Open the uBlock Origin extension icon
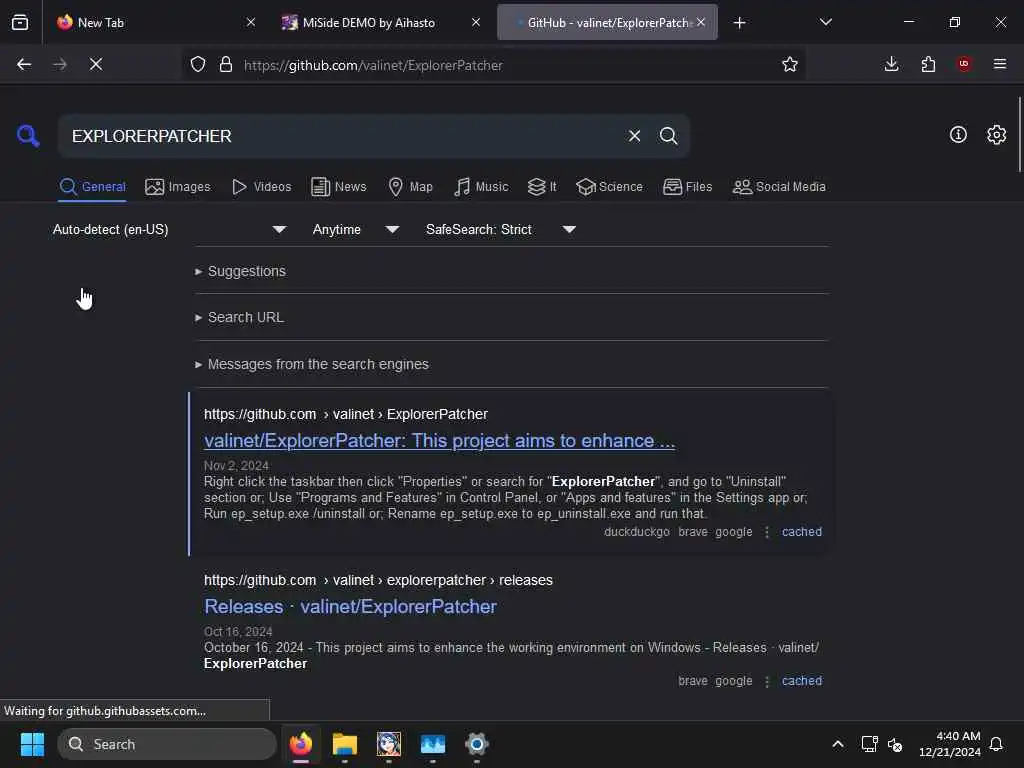Viewport: 1024px width, 768px height. [964, 64]
